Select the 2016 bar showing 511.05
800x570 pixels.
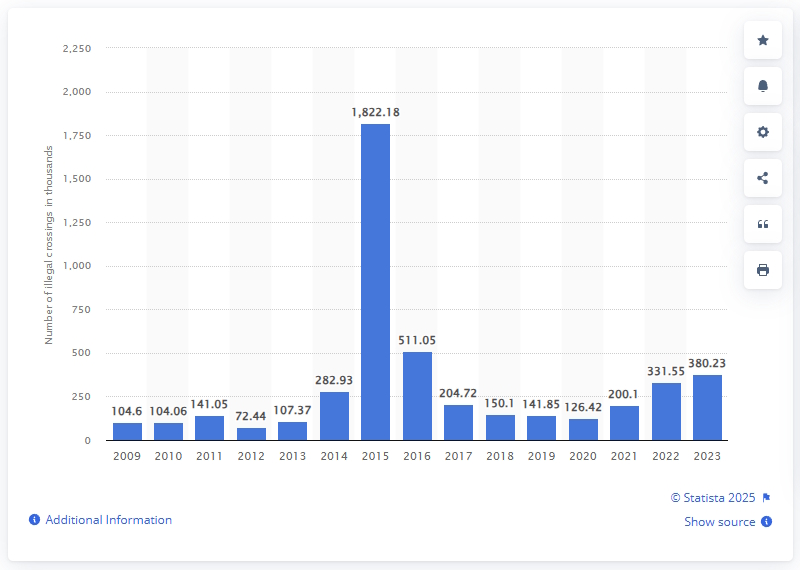417,396
